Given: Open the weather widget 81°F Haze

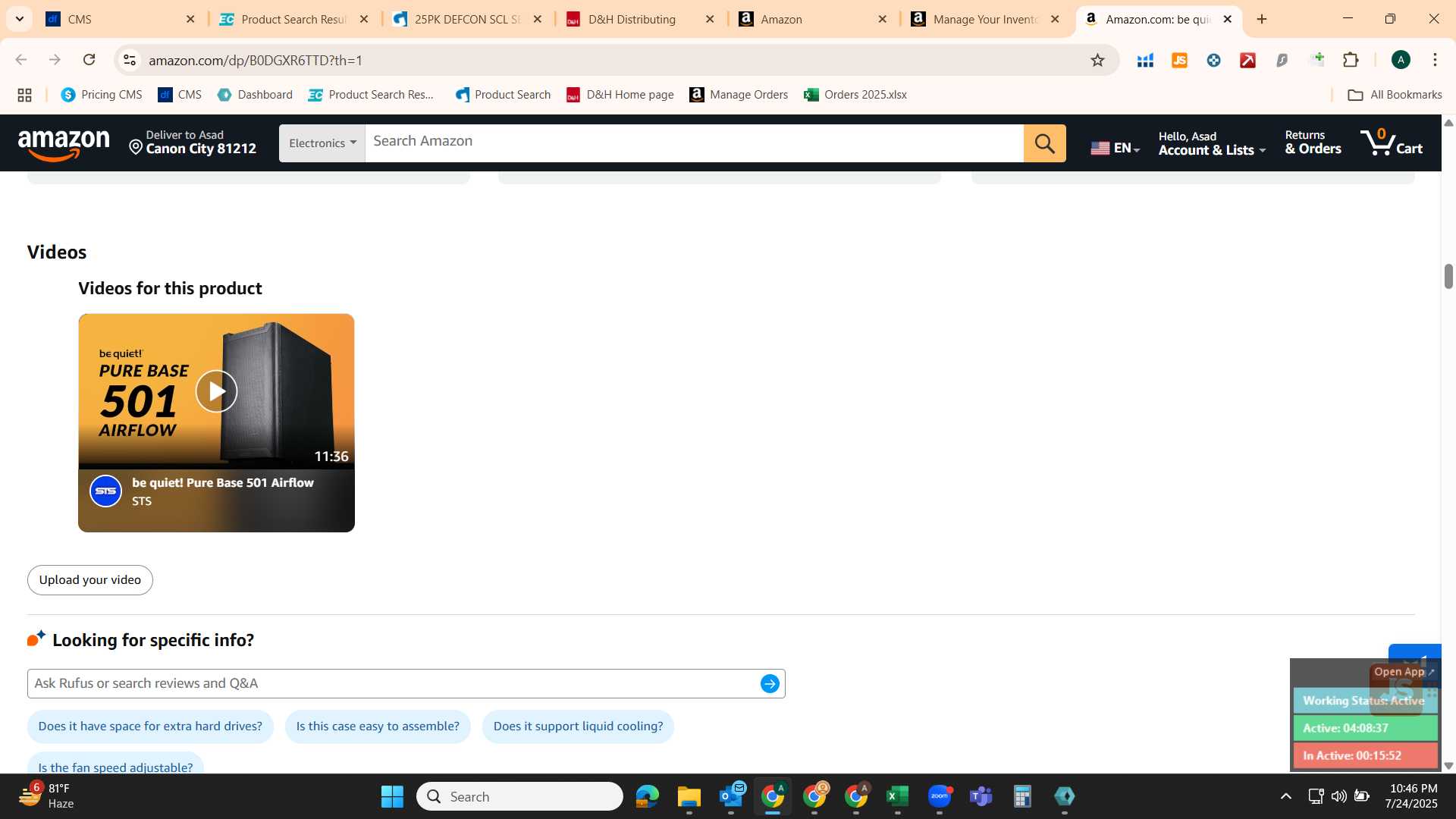Looking at the screenshot, I should pos(47,796).
